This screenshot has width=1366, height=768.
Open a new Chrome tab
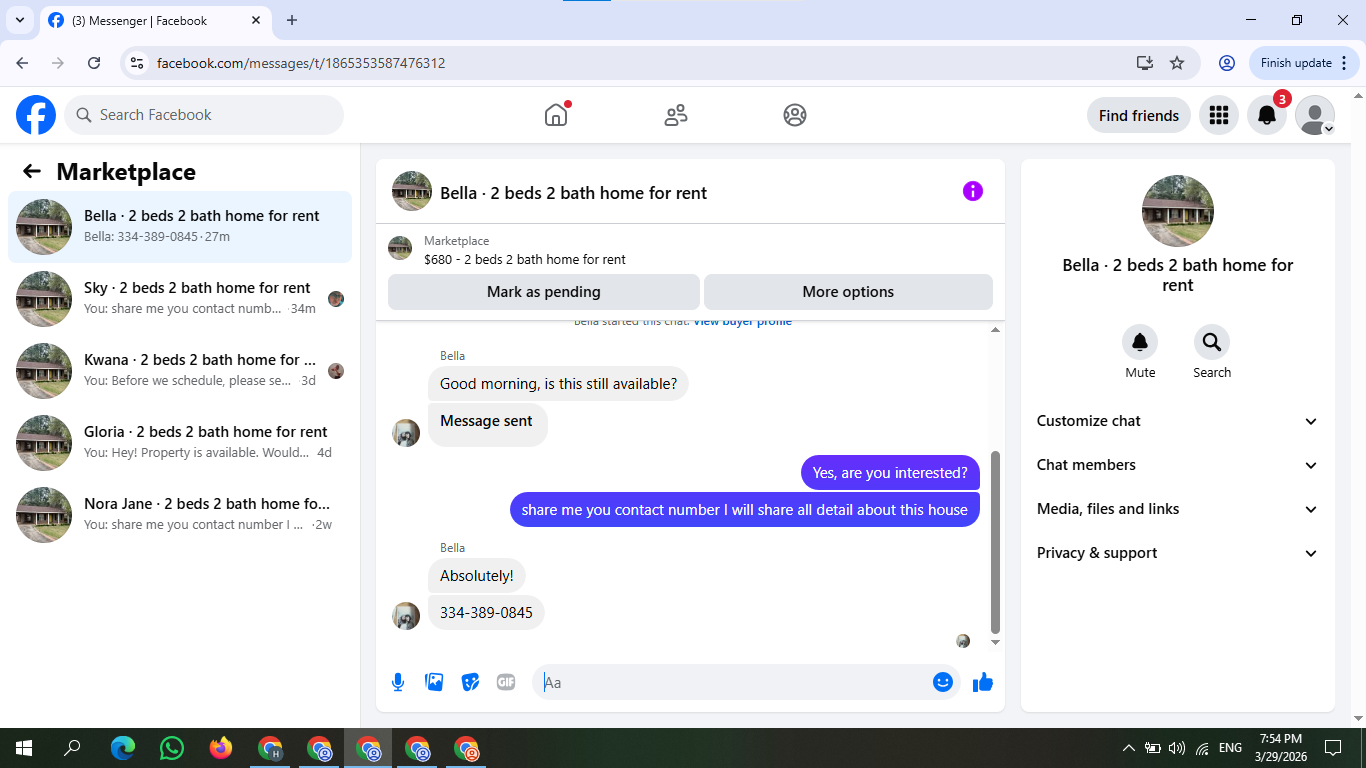click(x=292, y=20)
